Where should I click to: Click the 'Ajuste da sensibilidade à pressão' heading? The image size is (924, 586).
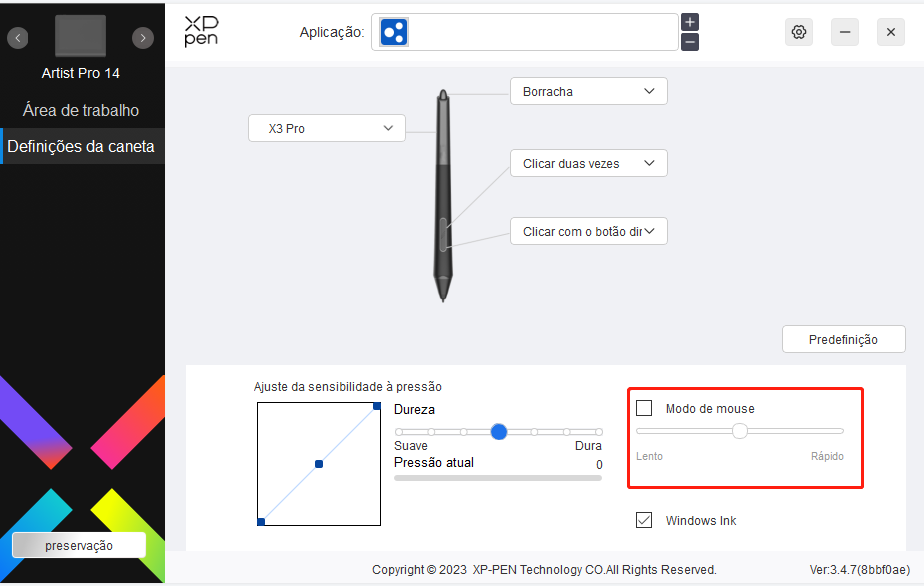pos(348,387)
